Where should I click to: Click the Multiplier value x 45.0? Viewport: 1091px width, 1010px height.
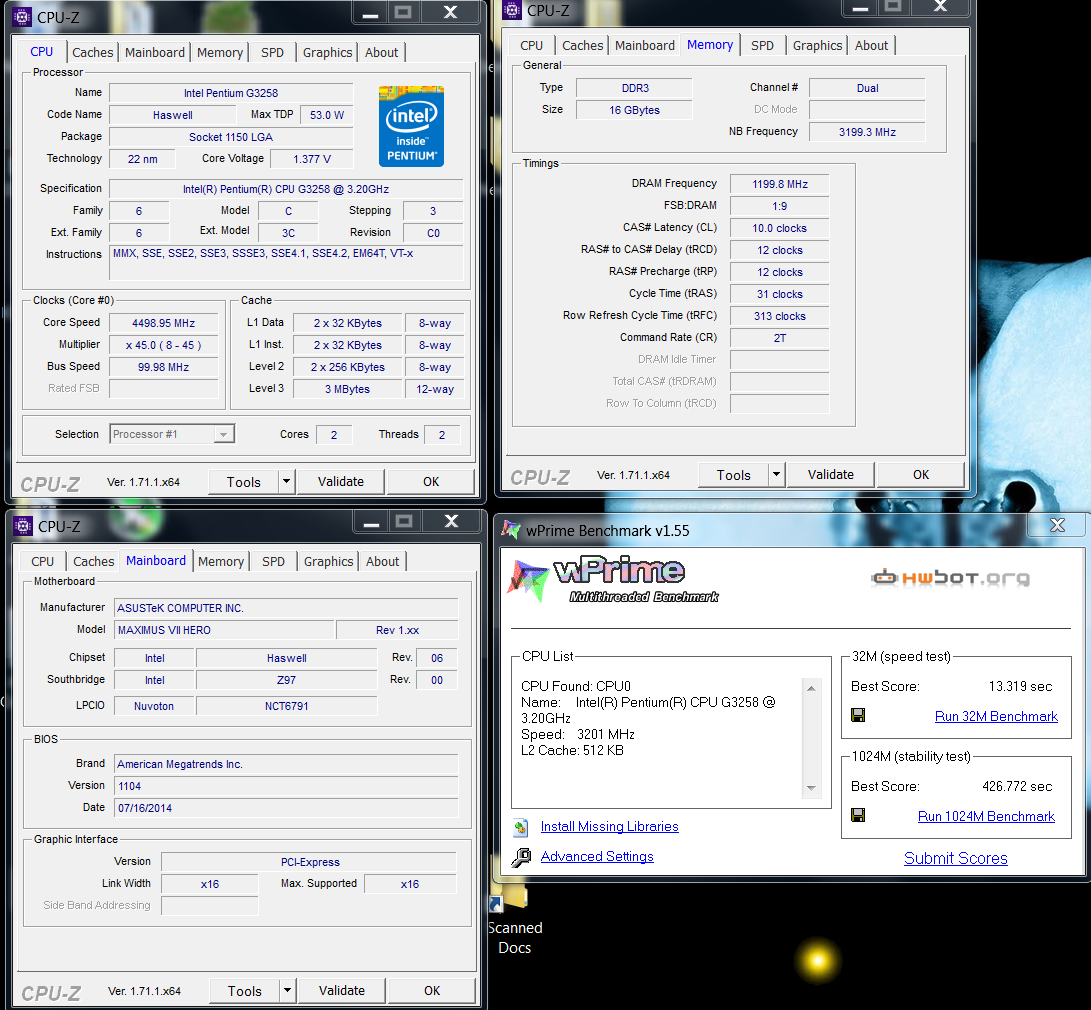pyautogui.click(x=164, y=345)
